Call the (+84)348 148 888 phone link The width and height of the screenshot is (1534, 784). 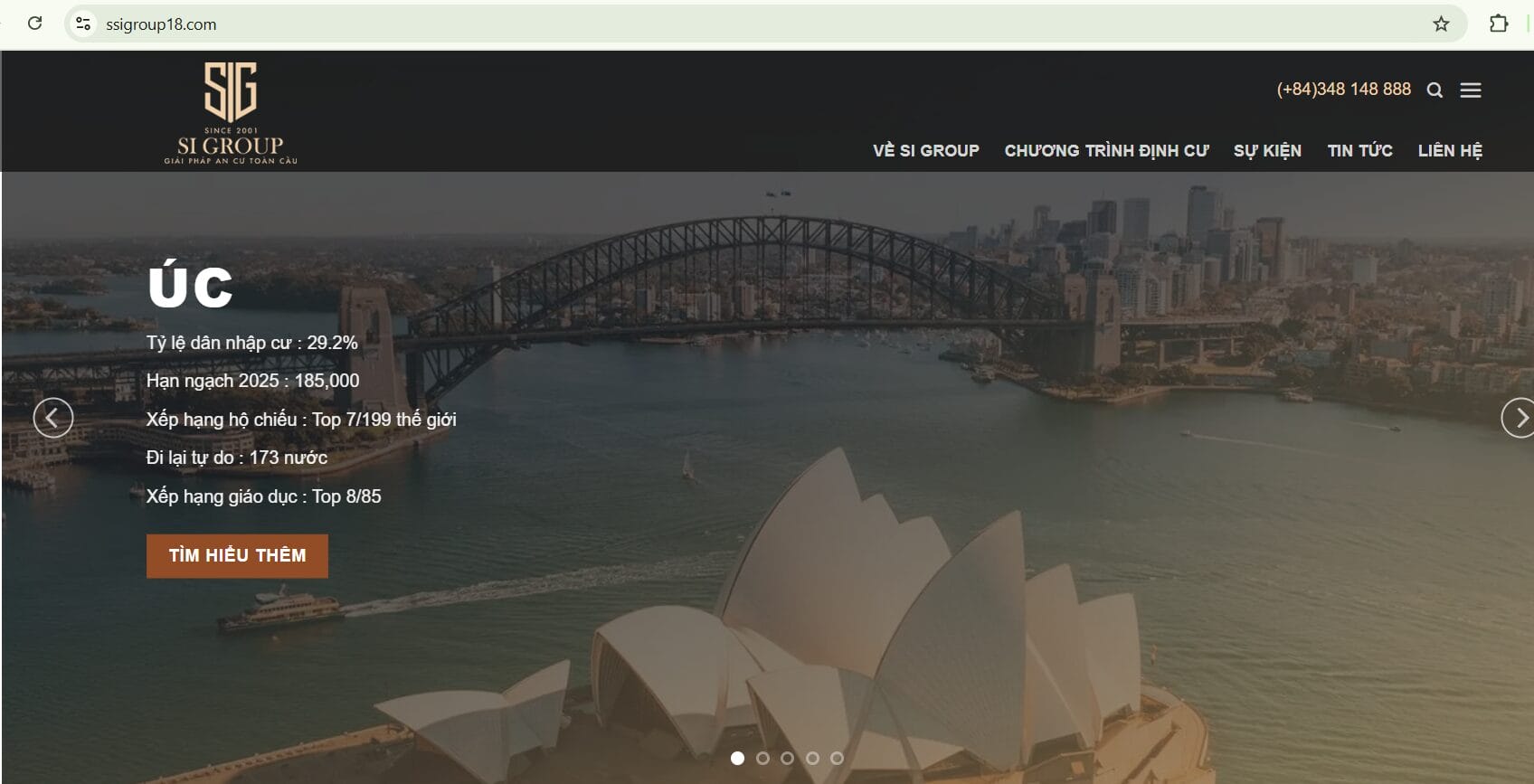pyautogui.click(x=1343, y=89)
